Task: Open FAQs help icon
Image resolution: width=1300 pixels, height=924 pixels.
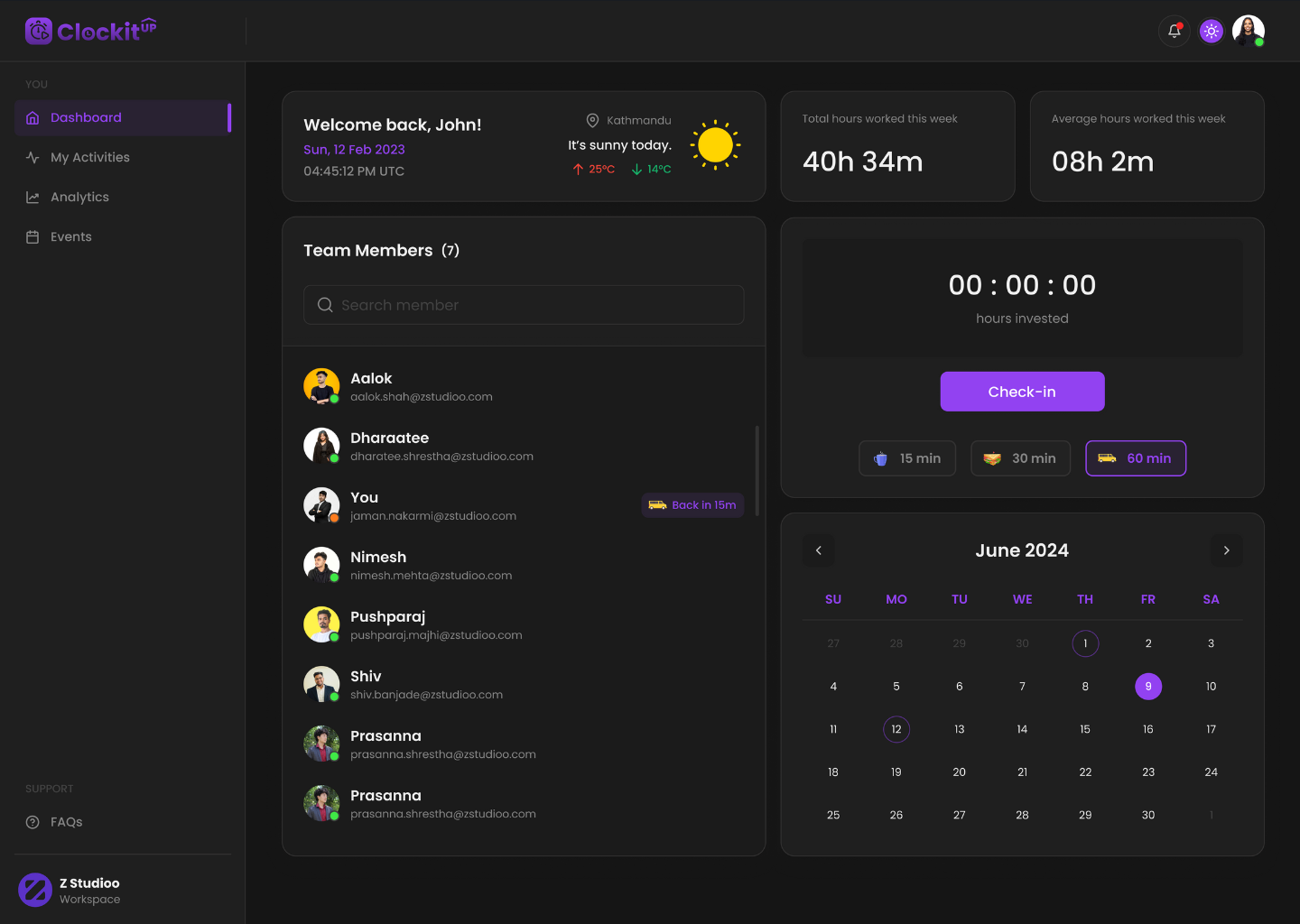Action: coord(32,822)
